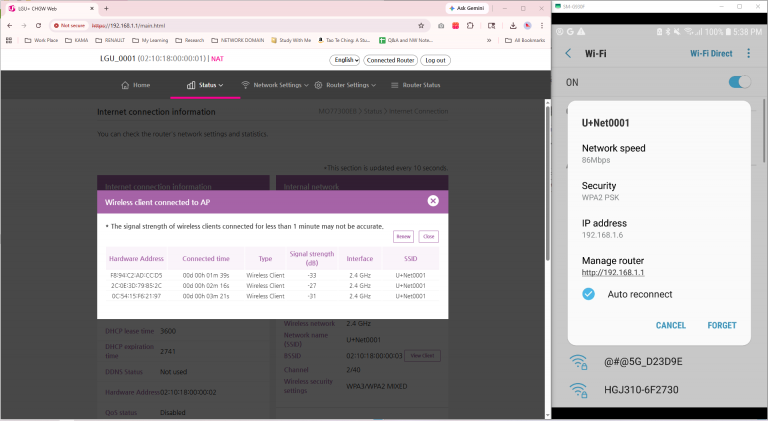This screenshot has height=421, width=768.
Task: Open the Work Place bookmark folder
Action: pos(41,40)
